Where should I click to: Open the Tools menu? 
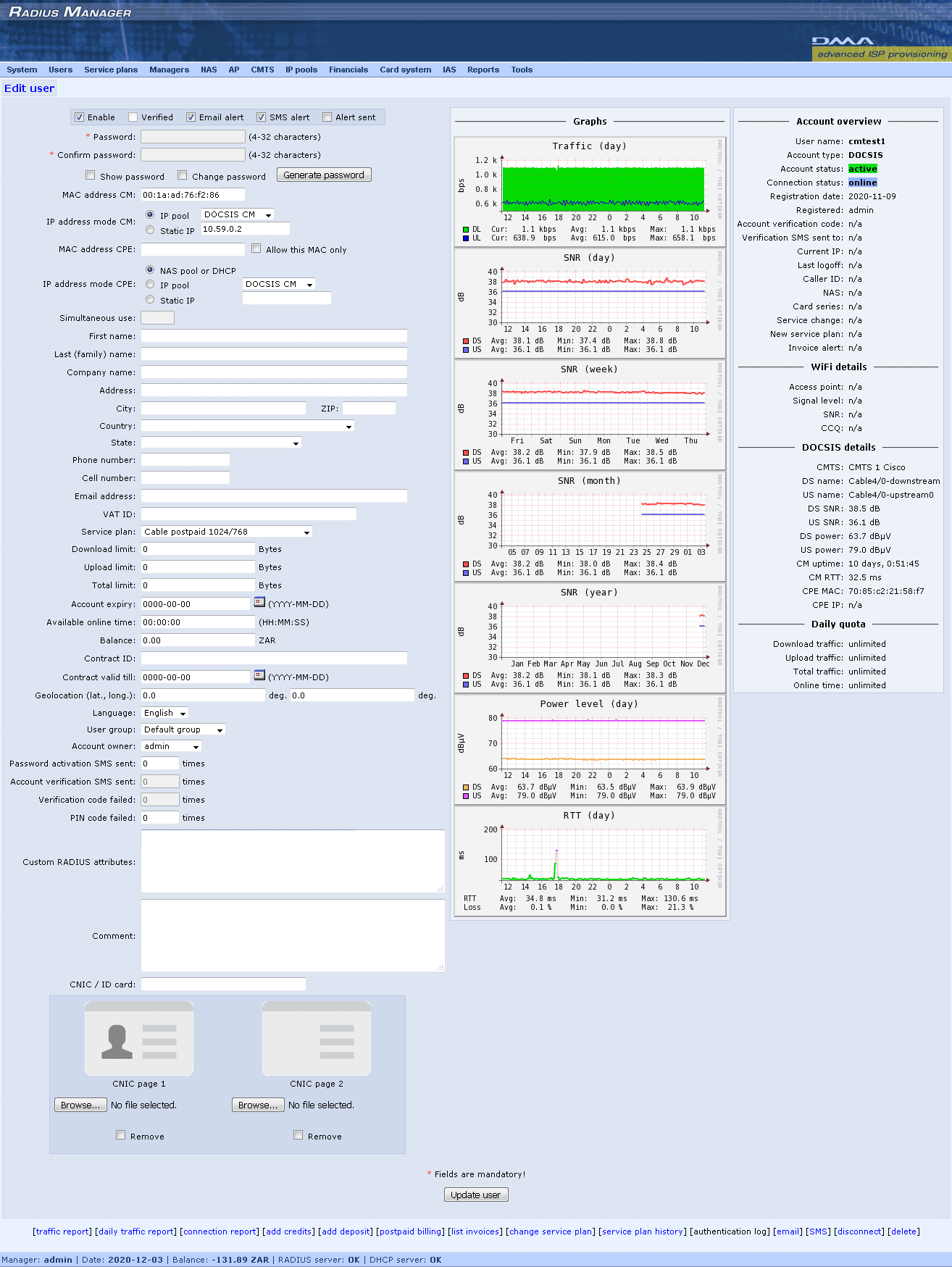522,70
